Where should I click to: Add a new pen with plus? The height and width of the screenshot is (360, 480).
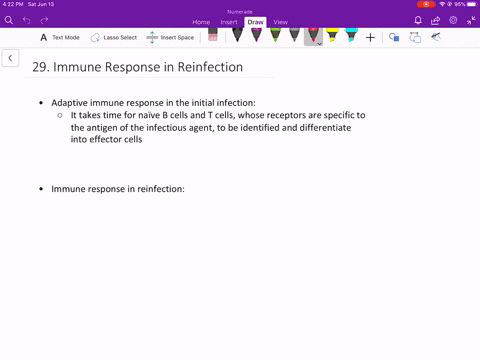[x=370, y=38]
